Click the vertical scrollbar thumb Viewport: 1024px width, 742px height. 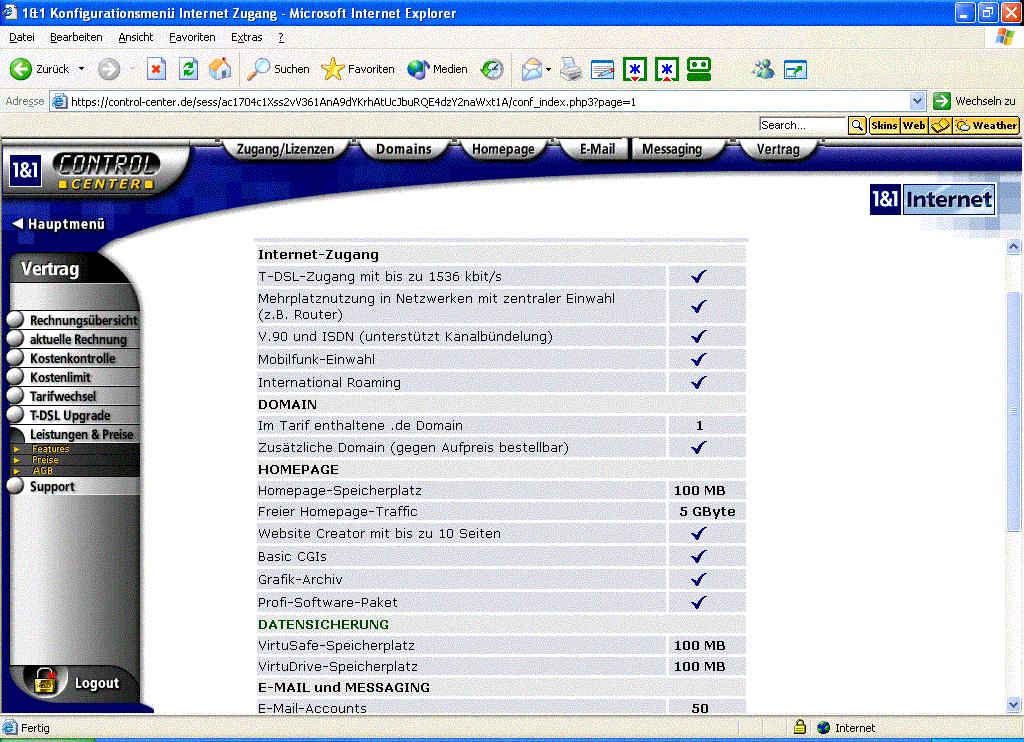tap(1013, 410)
